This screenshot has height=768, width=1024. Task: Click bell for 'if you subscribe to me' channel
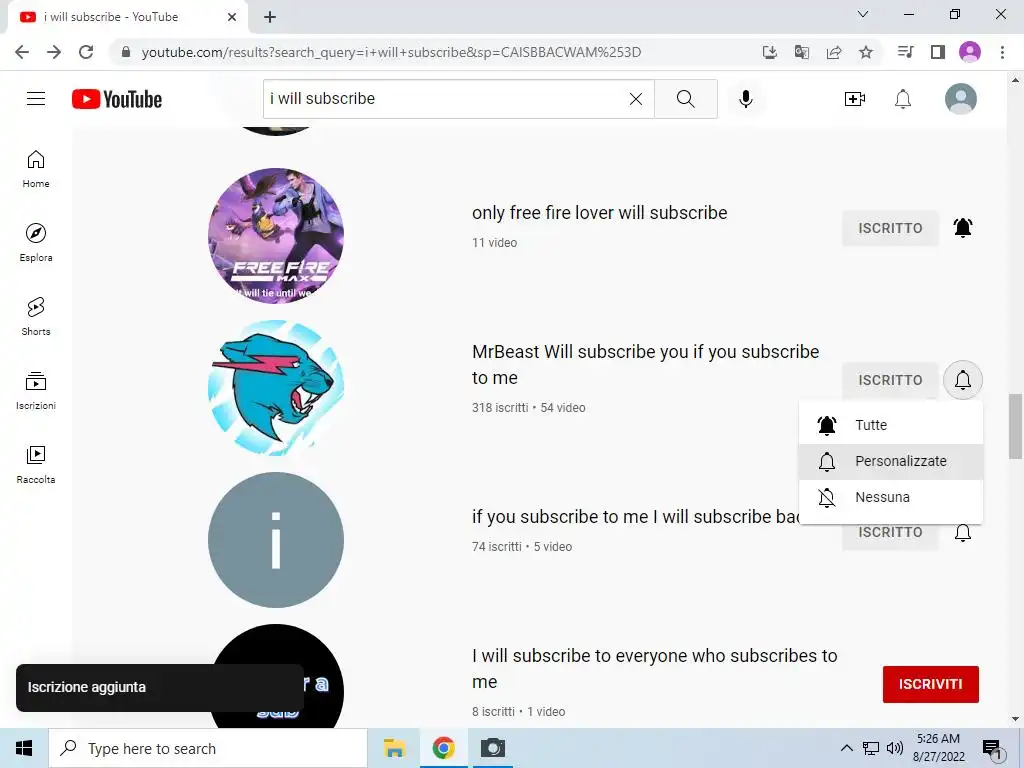(x=963, y=532)
